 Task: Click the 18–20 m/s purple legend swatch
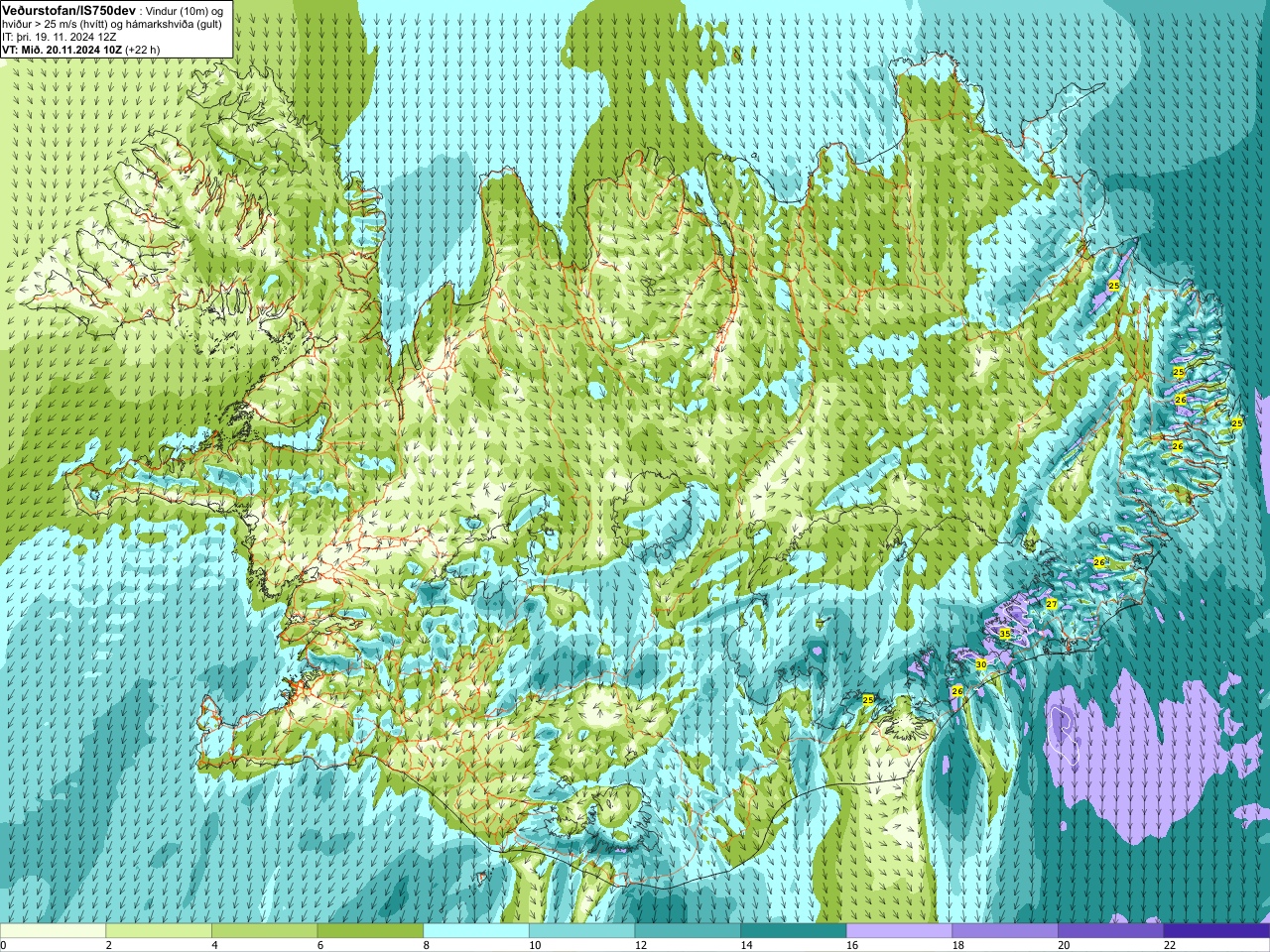(x=1005, y=930)
